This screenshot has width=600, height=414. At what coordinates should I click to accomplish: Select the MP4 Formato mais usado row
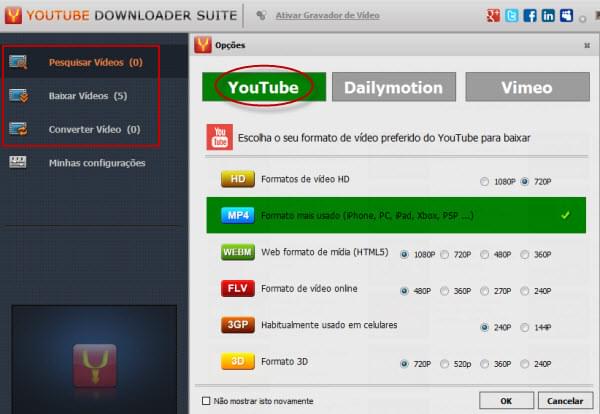tap(396, 215)
